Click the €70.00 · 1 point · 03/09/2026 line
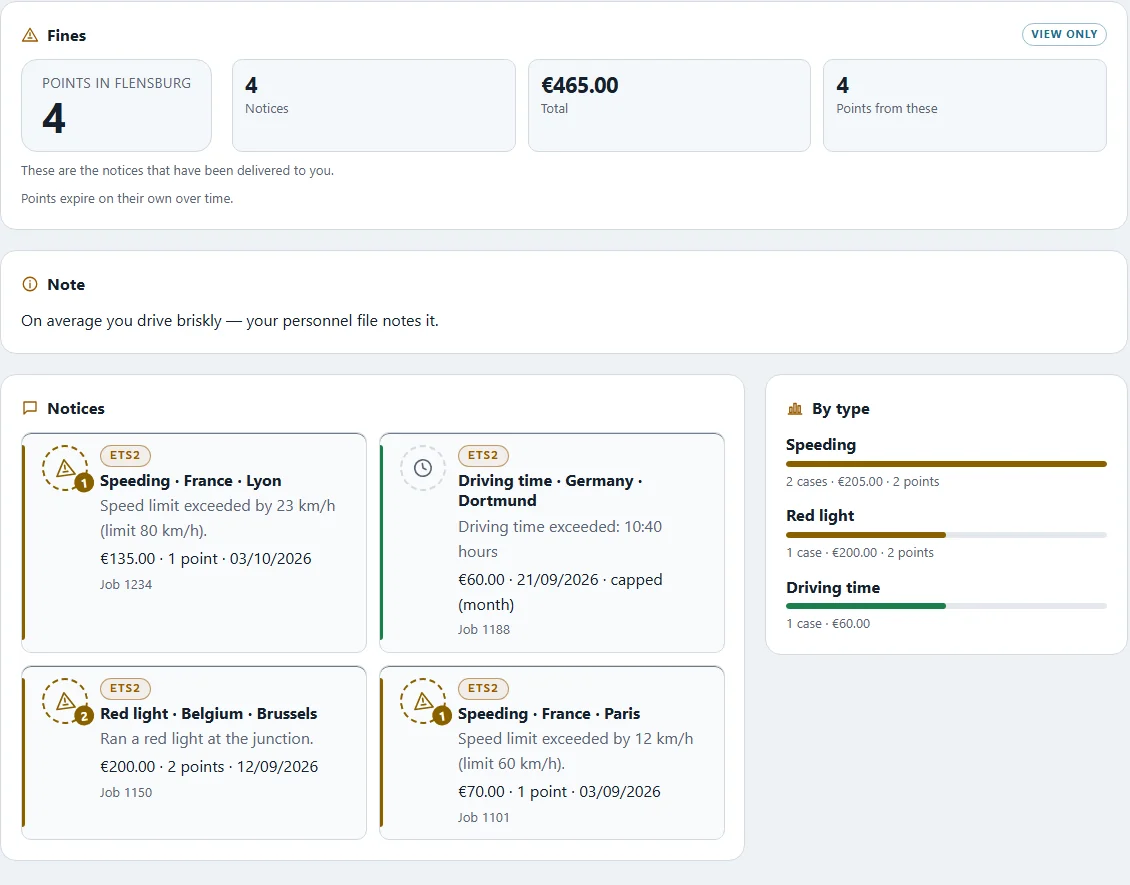Image resolution: width=1130 pixels, height=885 pixels. click(x=559, y=791)
